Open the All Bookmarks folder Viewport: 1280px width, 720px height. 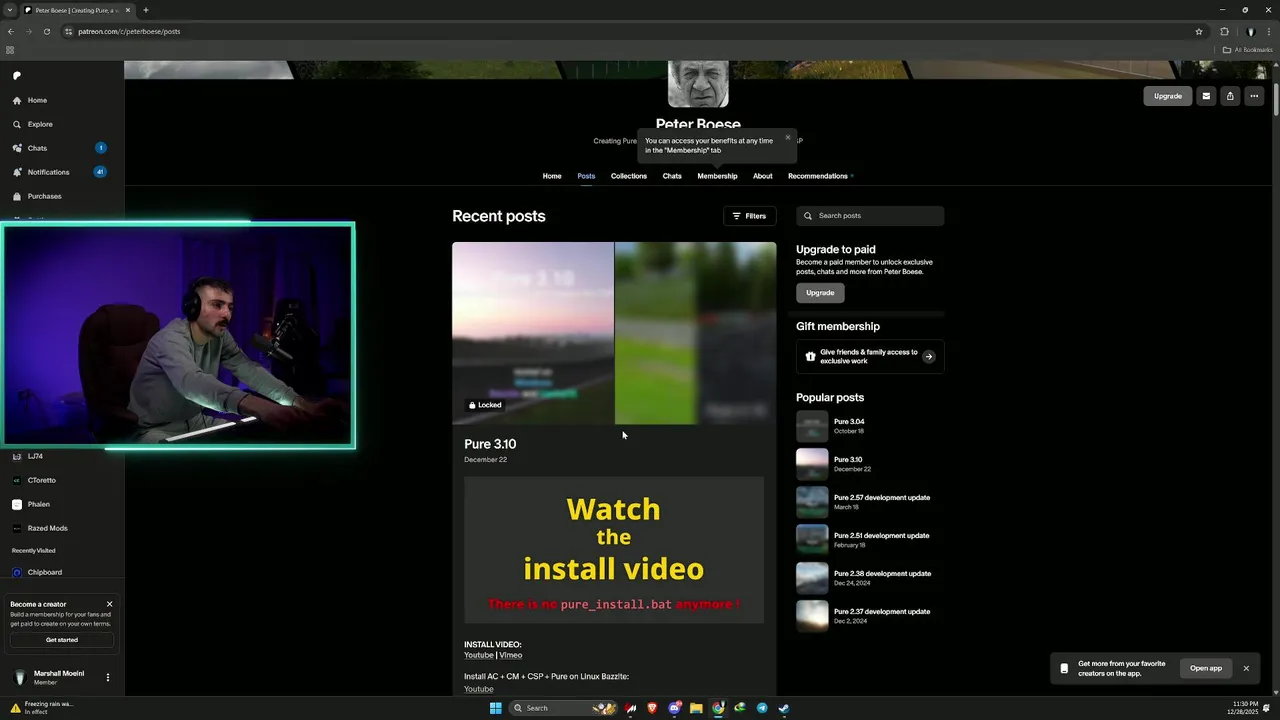pos(1248,50)
